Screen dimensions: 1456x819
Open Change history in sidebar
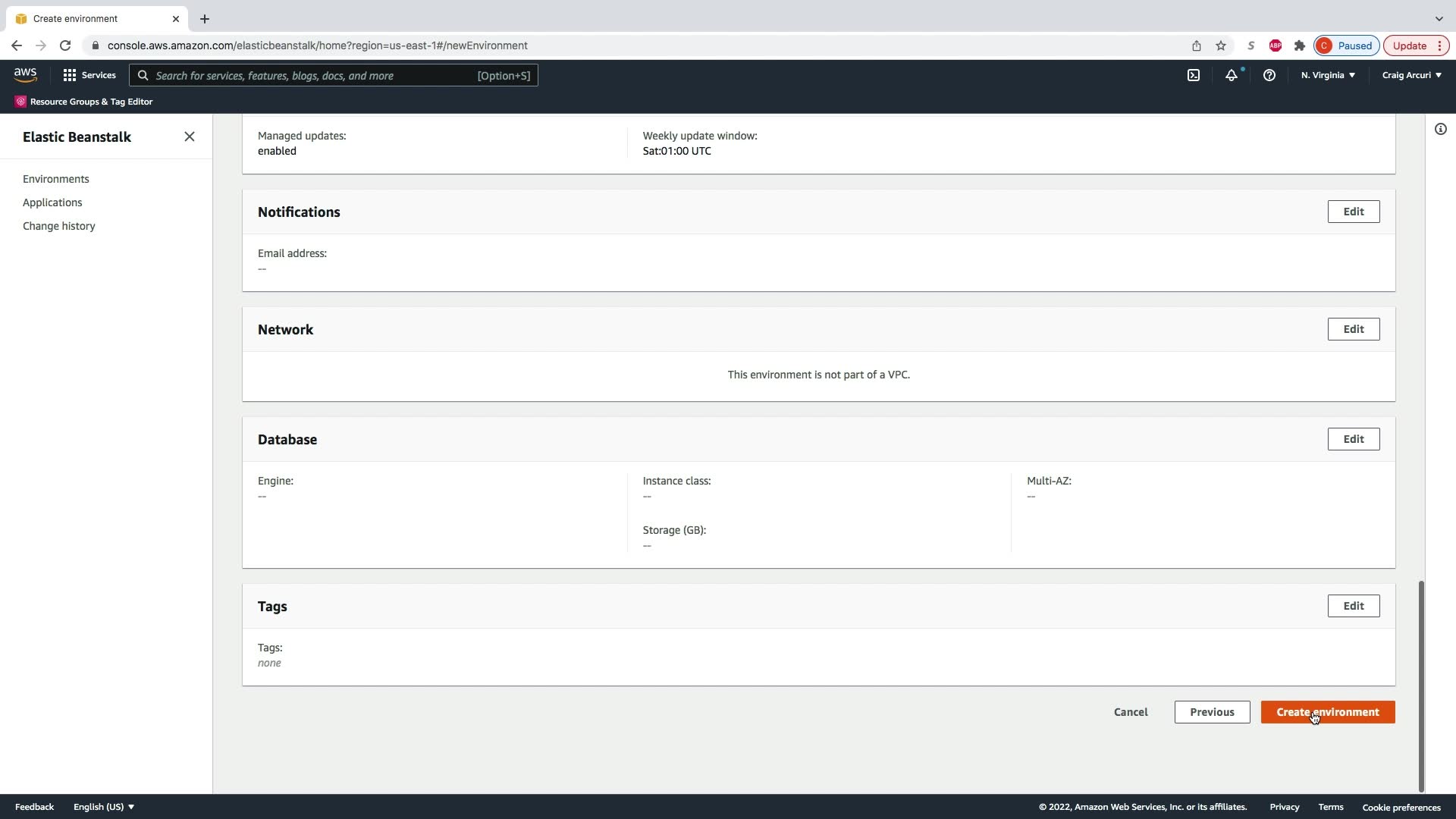click(59, 226)
